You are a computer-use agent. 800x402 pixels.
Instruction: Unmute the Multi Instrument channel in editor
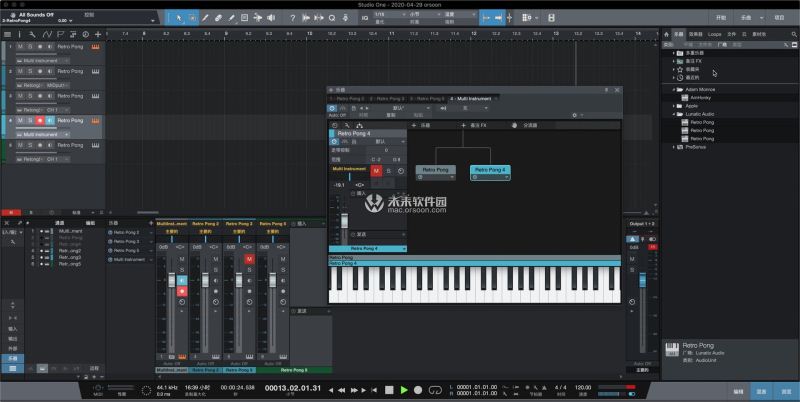[377, 171]
